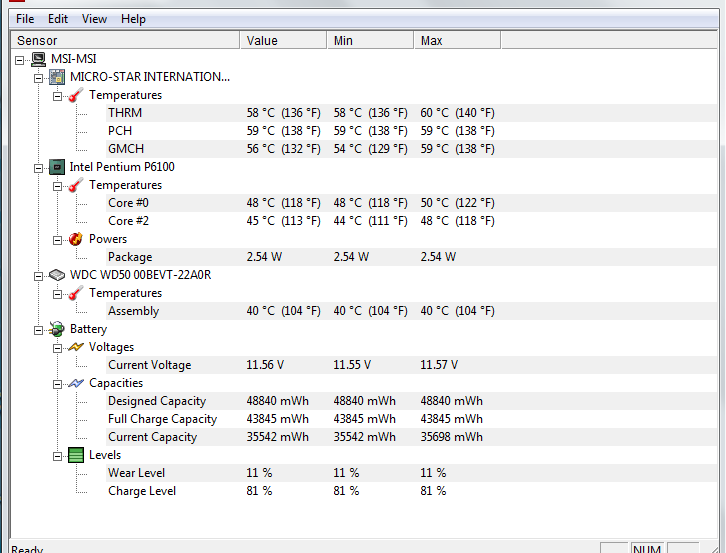This screenshot has height=553, width=726.
Task: Select the Package power row
Action: pos(411,257)
